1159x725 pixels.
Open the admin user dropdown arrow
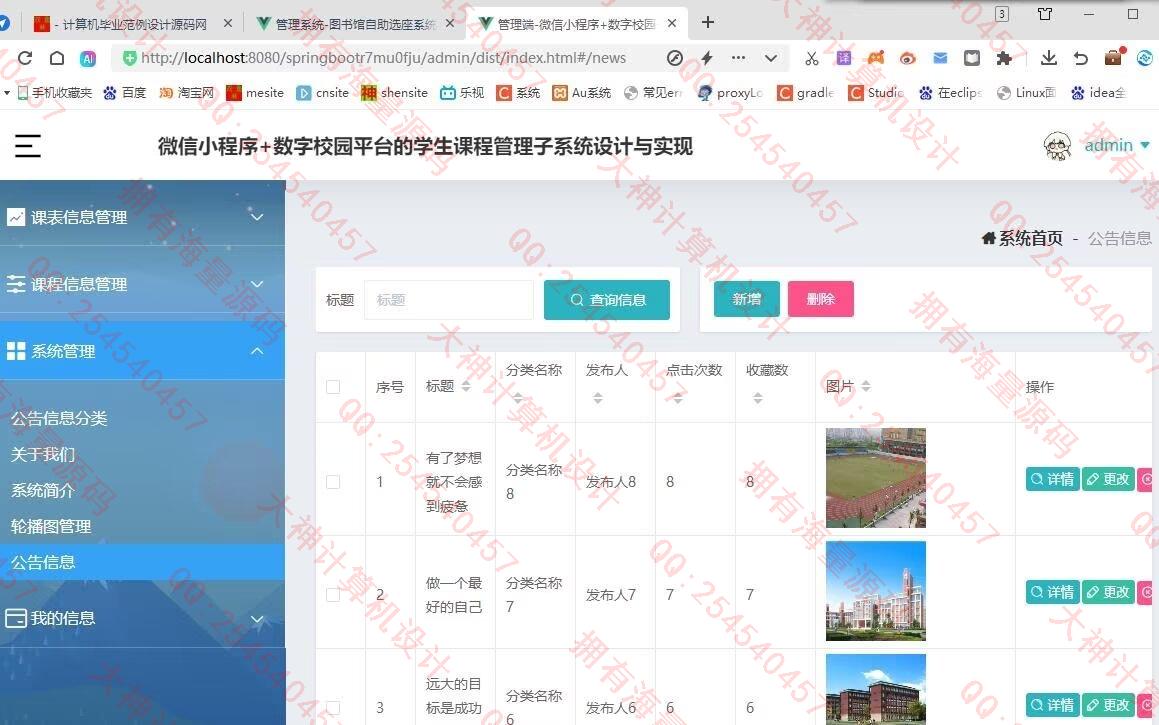click(1145, 146)
